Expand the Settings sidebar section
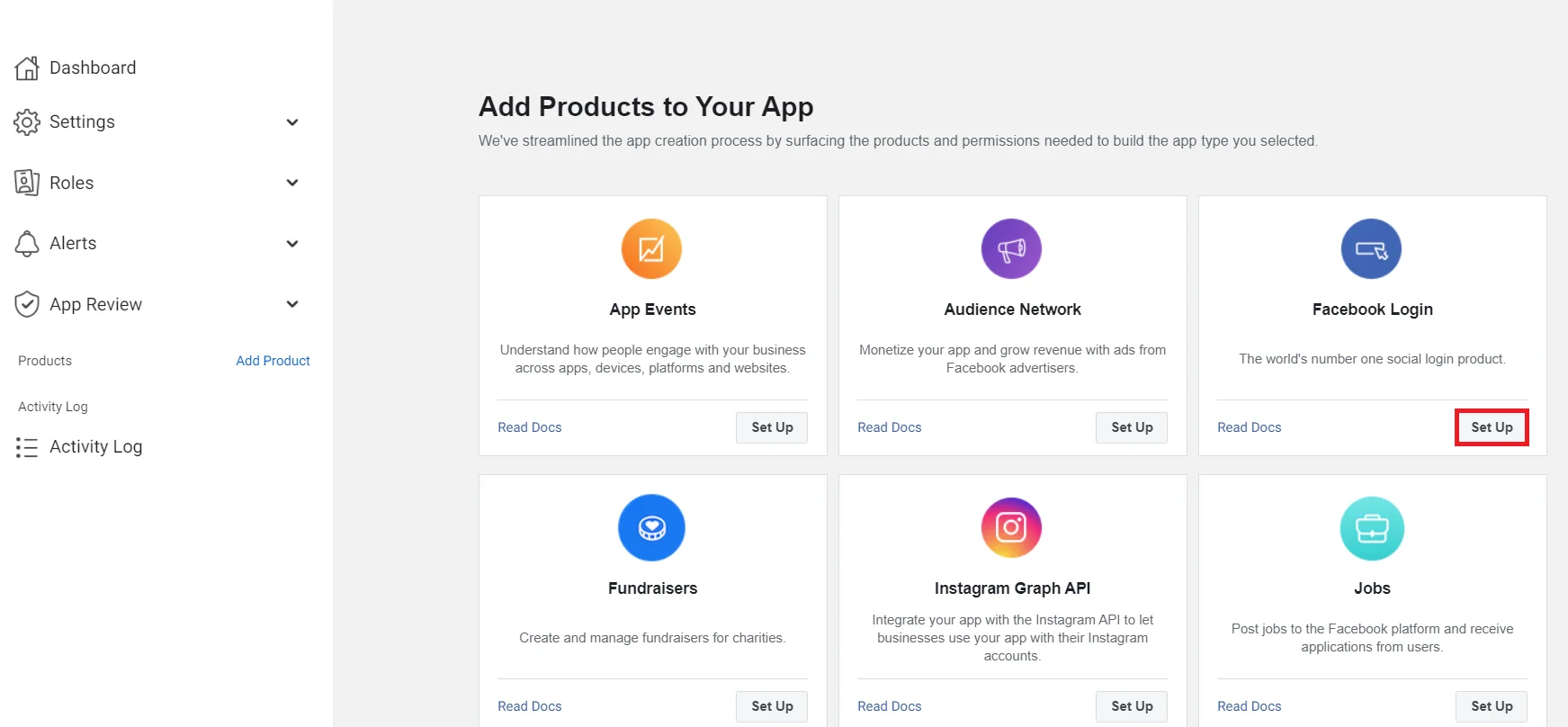1568x727 pixels. point(291,121)
